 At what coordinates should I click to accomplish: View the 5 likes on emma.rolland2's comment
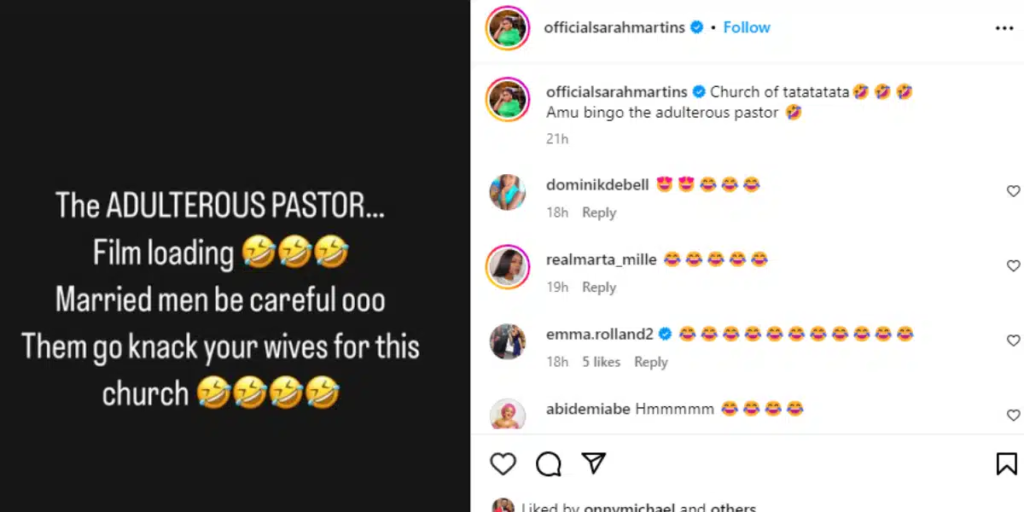601,362
